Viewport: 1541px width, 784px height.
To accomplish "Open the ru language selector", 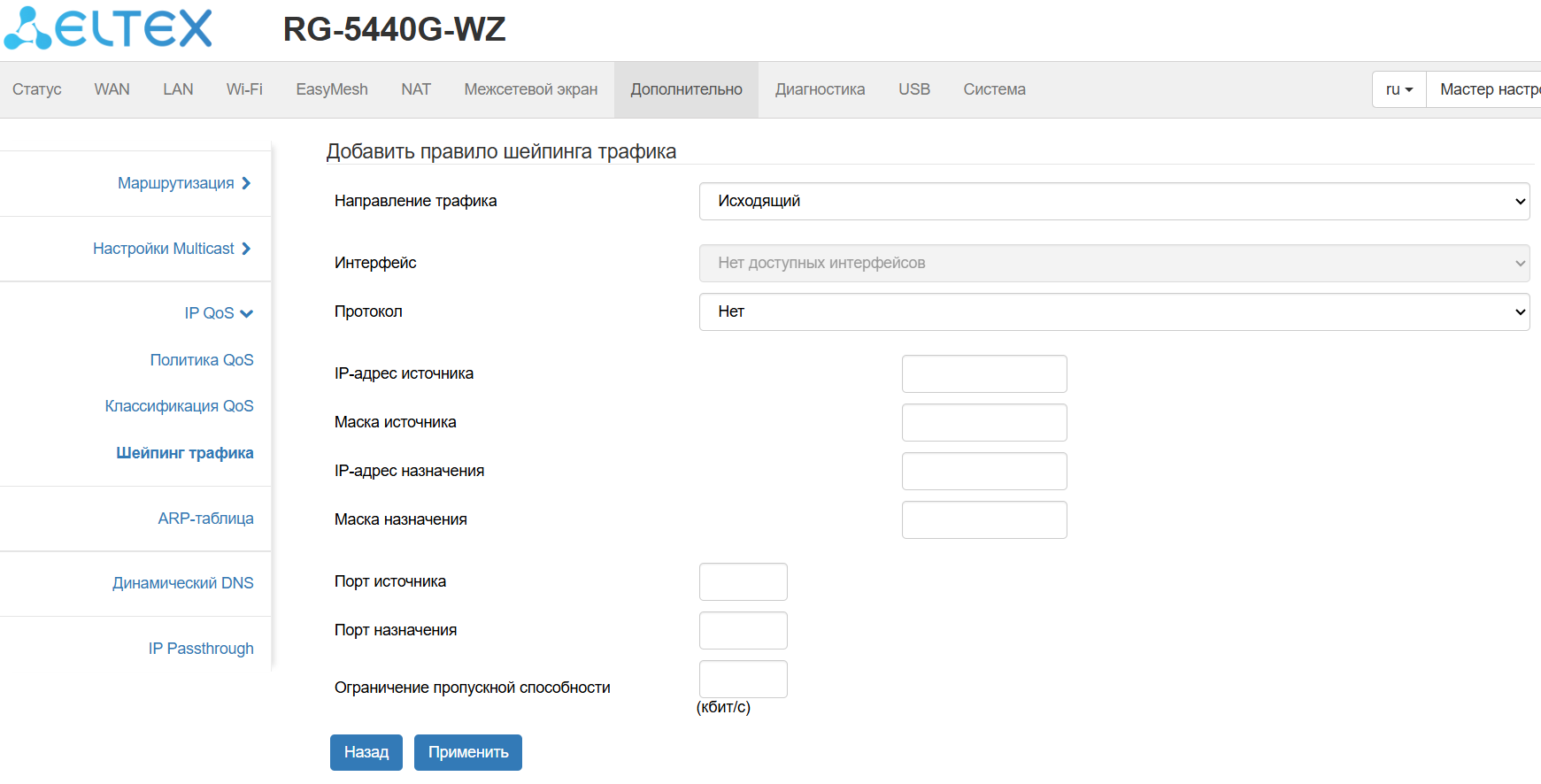I will point(1398,89).
